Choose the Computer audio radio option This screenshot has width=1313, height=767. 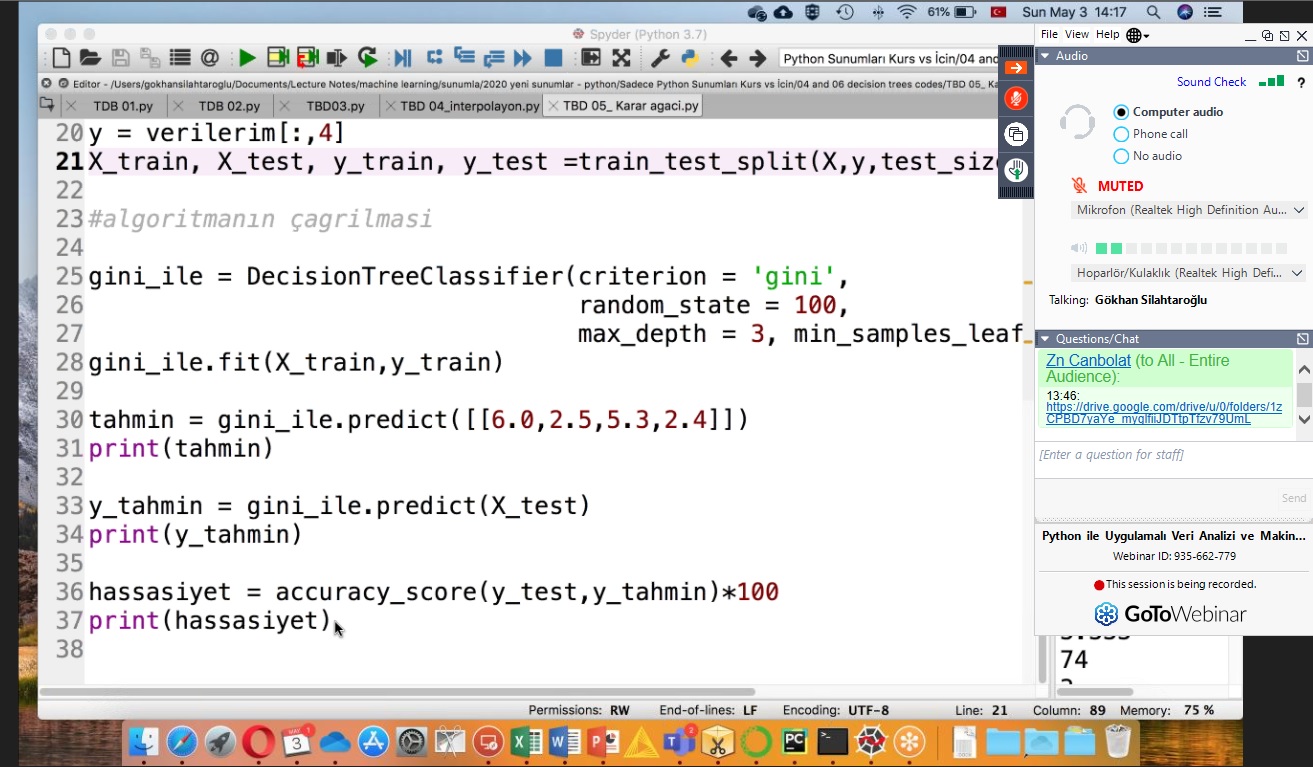point(1121,112)
